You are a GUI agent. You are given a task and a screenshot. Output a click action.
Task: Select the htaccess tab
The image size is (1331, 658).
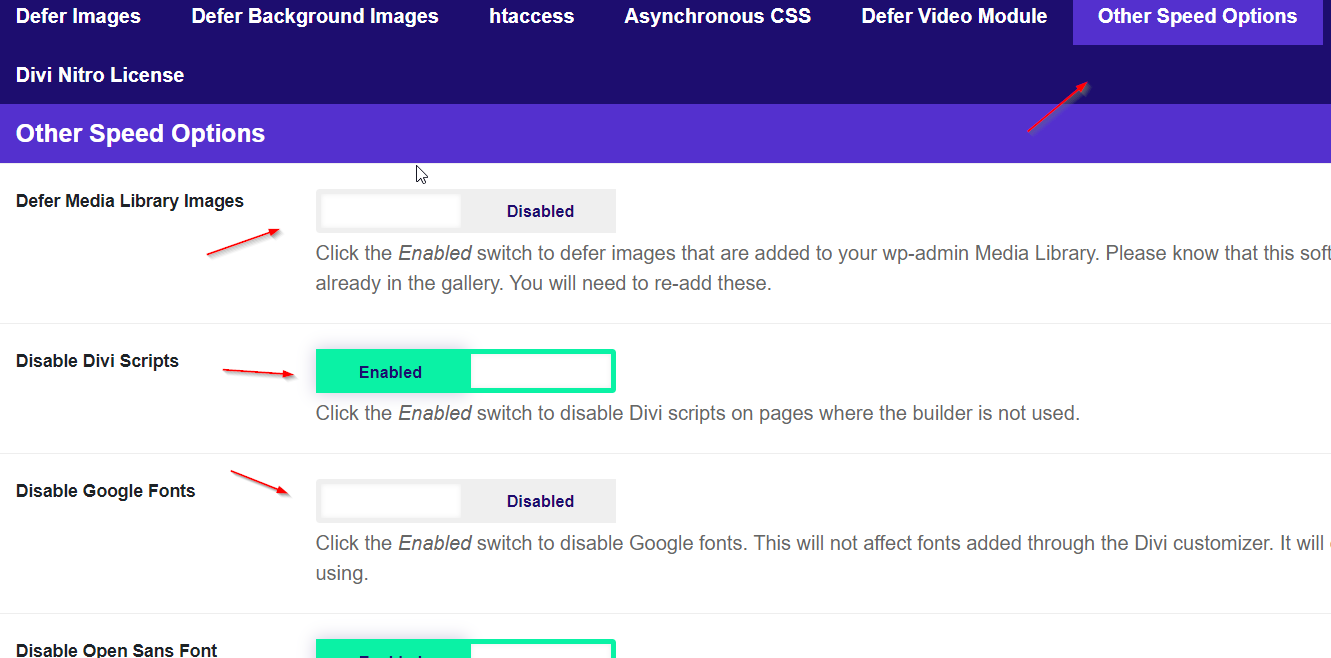(531, 16)
